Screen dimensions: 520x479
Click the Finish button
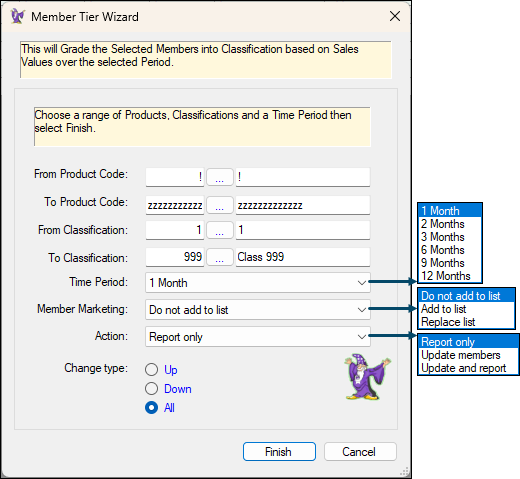(x=279, y=452)
